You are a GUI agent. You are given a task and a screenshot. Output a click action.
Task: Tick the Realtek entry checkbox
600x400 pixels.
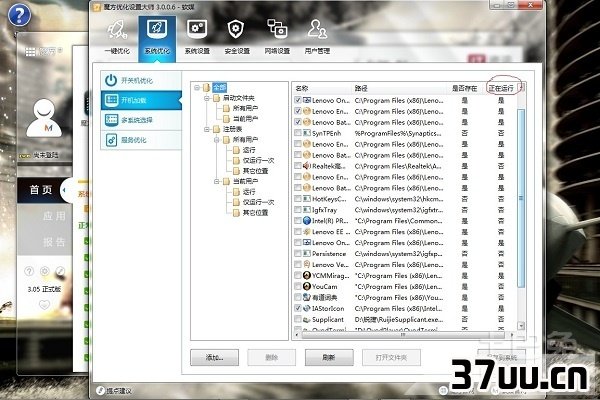[x=298, y=166]
